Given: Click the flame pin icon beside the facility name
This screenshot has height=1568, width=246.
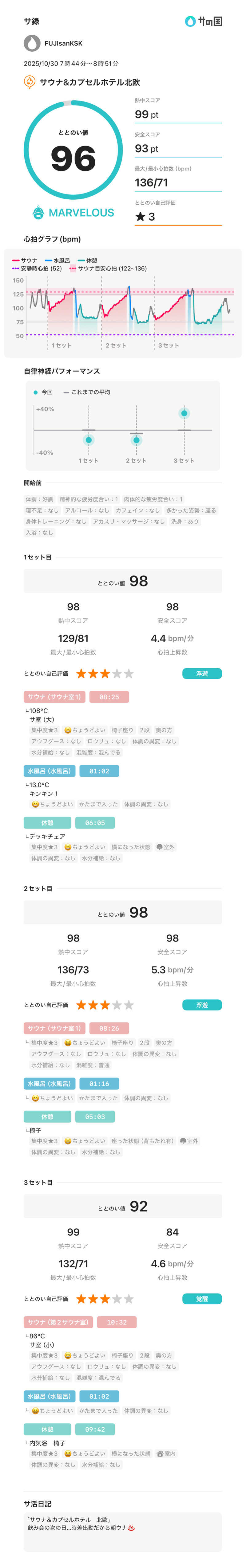Looking at the screenshot, I should [x=29, y=82].
